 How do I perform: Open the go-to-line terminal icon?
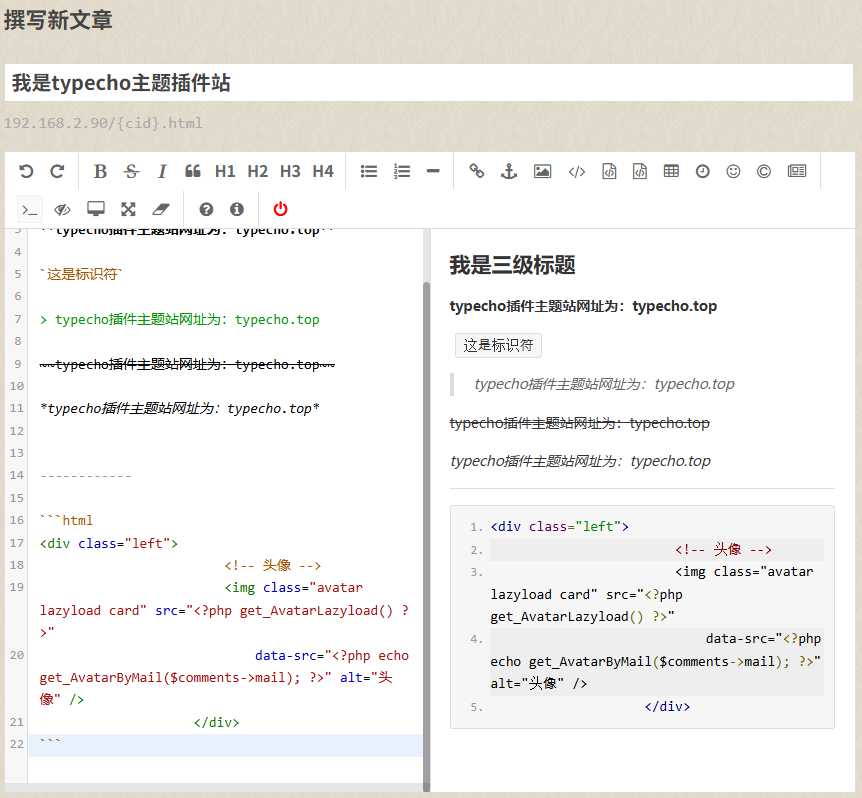click(29, 209)
